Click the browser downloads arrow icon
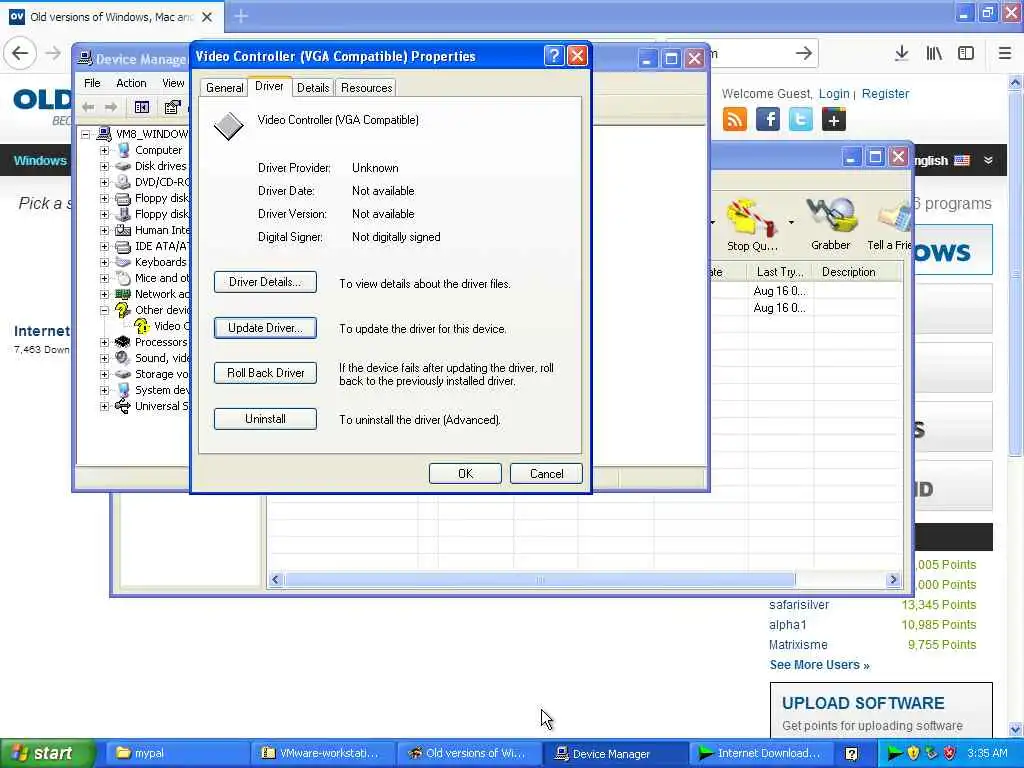The height and width of the screenshot is (768, 1024). (901, 53)
